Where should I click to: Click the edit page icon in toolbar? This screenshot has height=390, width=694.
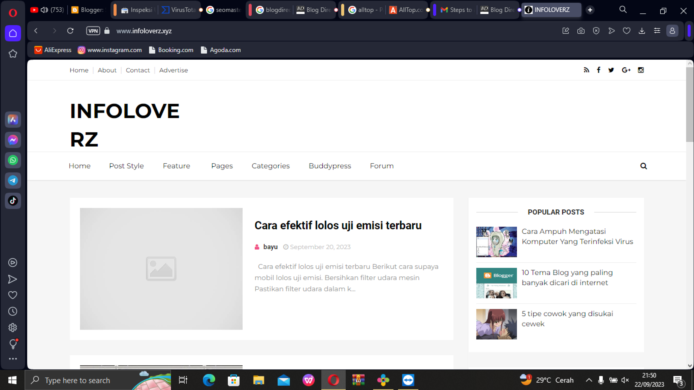(x=566, y=31)
